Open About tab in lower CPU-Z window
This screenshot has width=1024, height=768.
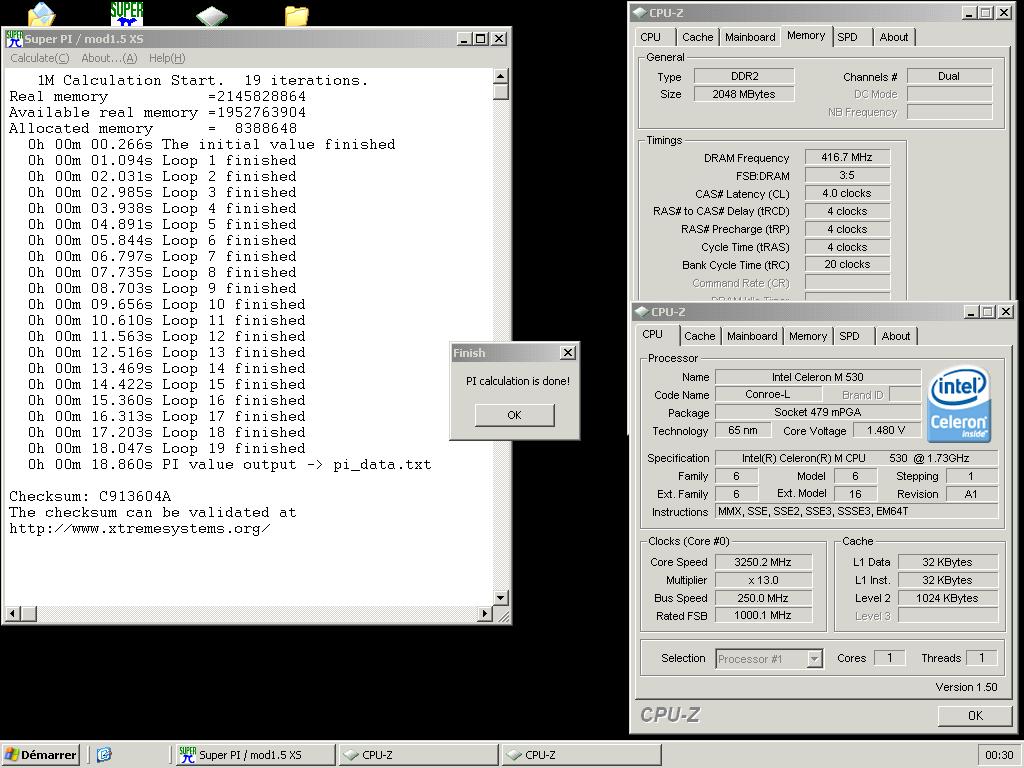pos(895,336)
